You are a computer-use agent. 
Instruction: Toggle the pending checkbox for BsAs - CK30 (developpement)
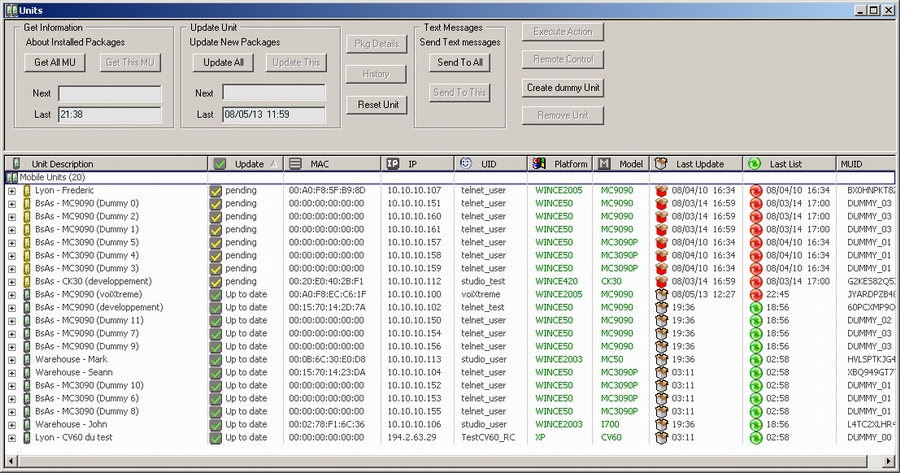coord(215,281)
